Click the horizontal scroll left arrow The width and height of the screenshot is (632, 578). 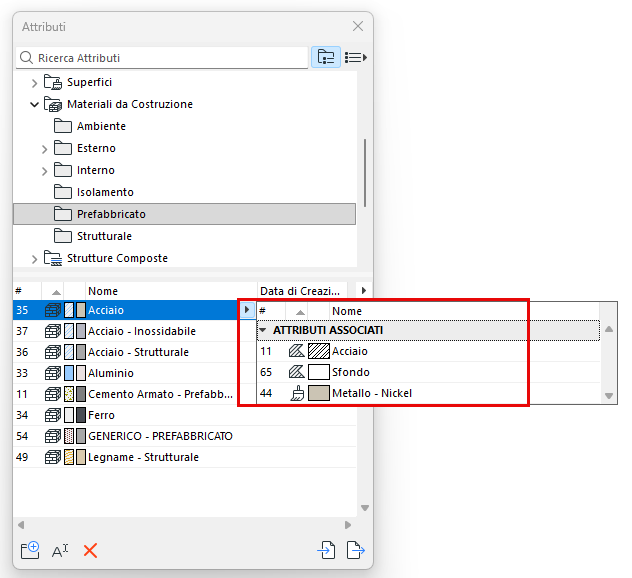[x=21, y=525]
